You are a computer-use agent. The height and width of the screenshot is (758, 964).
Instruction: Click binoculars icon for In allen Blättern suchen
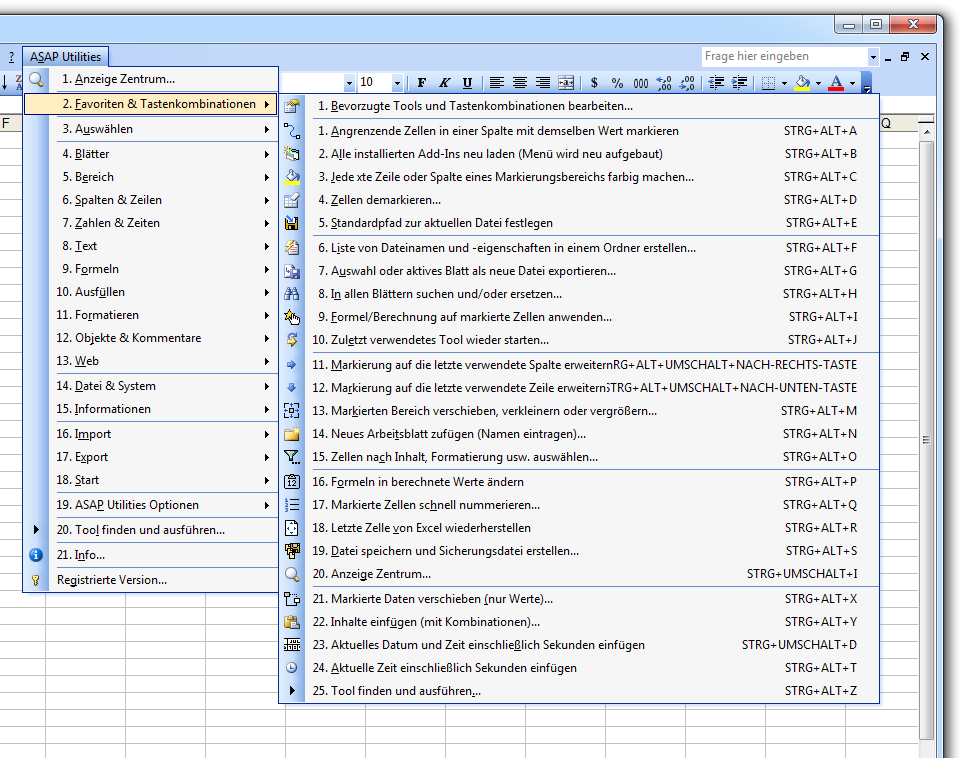[292, 294]
